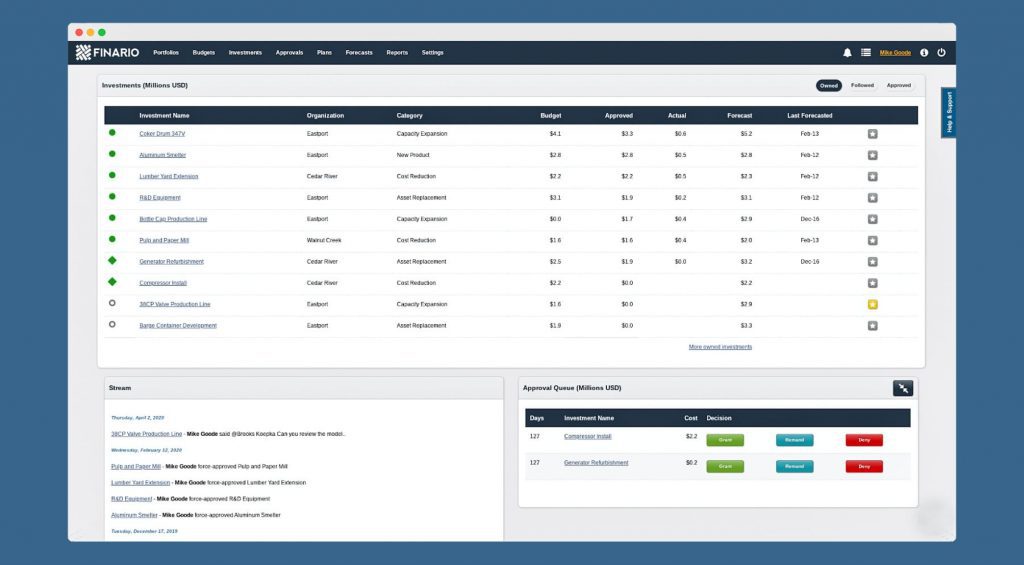Screen dimensions: 1024x565
Task: Open Generator Refurbishment link in Approval Queue
Action: 596,462
